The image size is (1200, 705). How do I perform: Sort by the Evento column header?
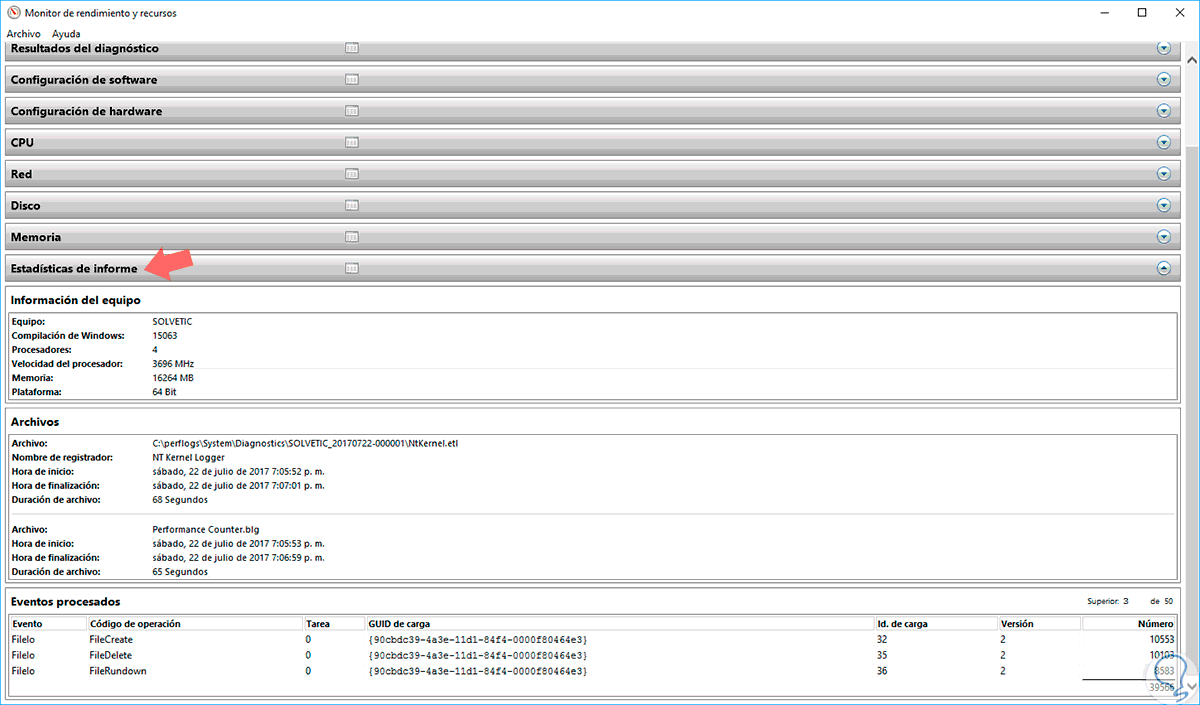[47, 623]
